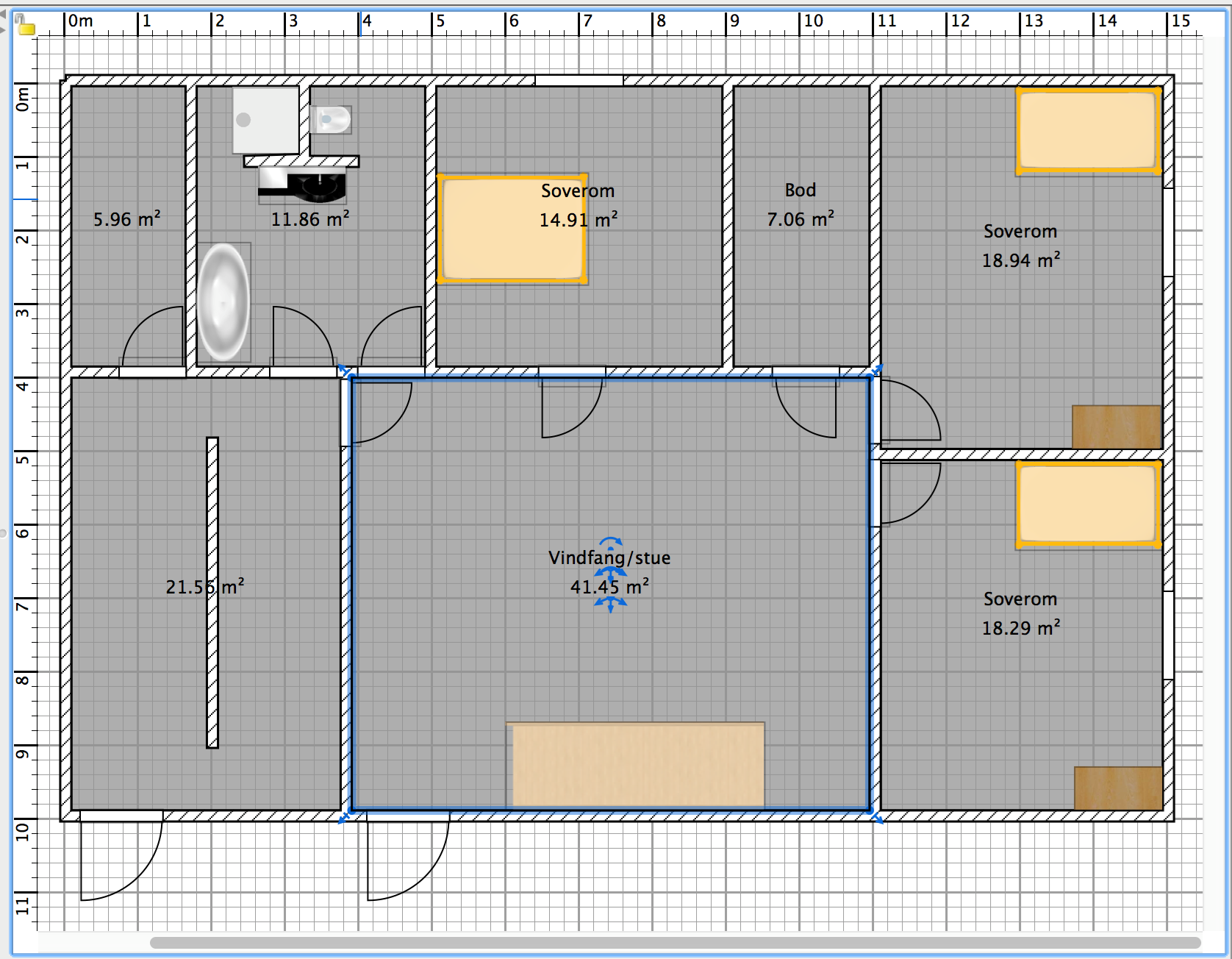Viewport: 1232px width, 959px height.
Task: Select the white square shower tray
Action: 265,120
